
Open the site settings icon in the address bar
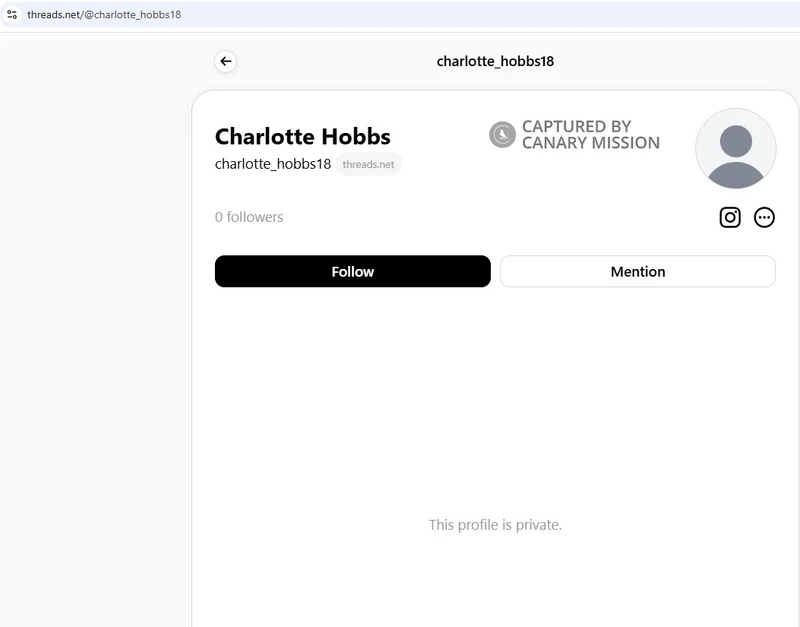click(14, 15)
